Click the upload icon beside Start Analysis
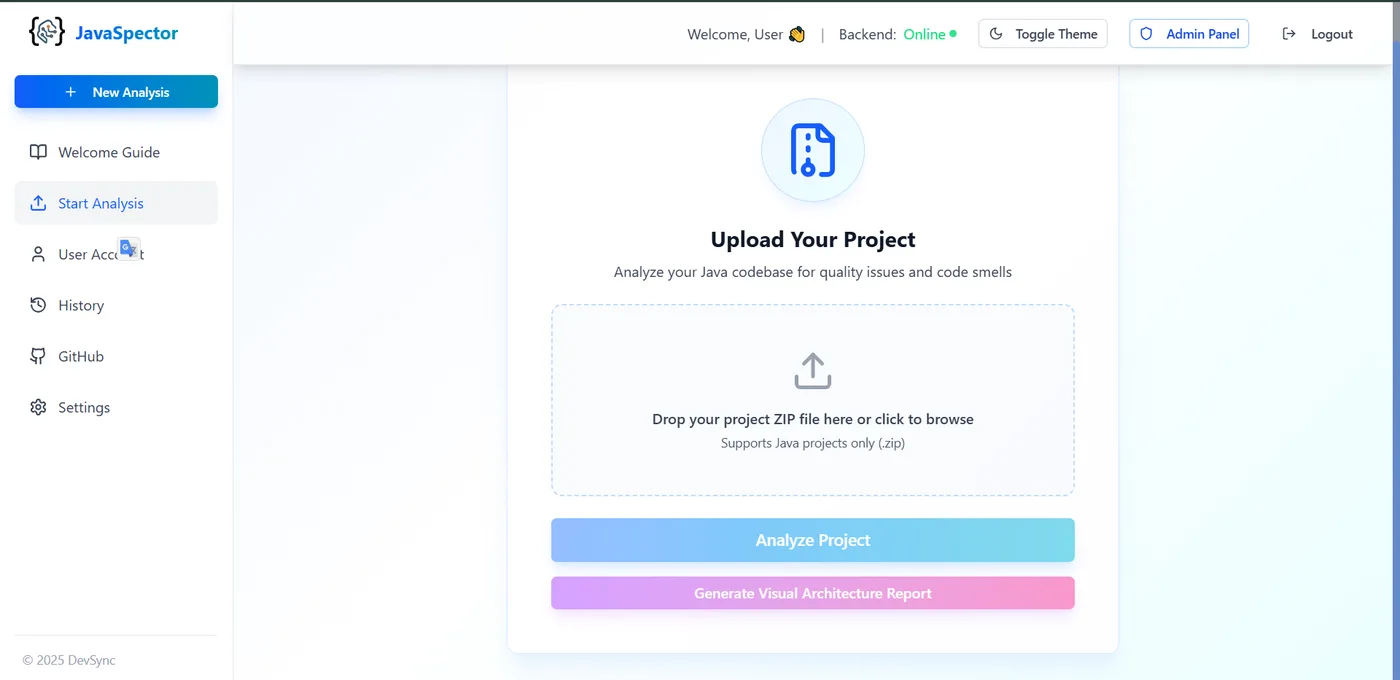This screenshot has width=1400, height=680. pos(38,203)
